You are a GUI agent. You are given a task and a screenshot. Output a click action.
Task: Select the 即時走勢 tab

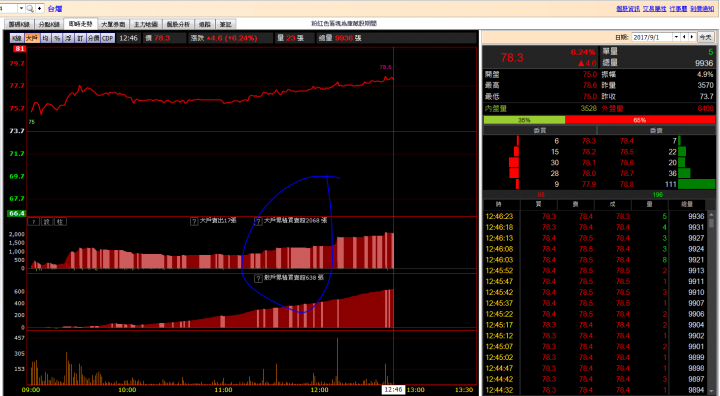tap(81, 24)
